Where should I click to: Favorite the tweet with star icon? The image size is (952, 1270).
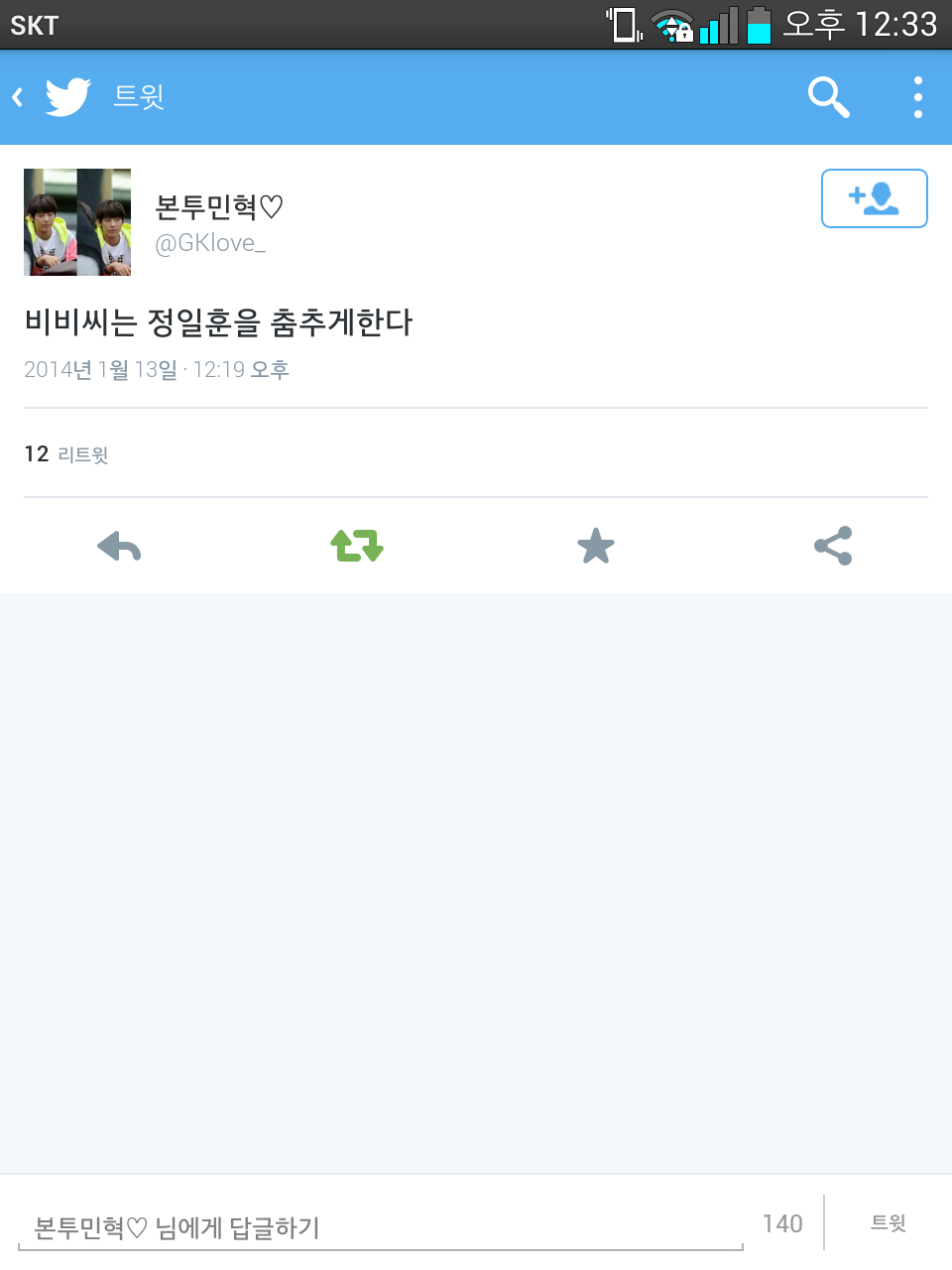coord(596,546)
